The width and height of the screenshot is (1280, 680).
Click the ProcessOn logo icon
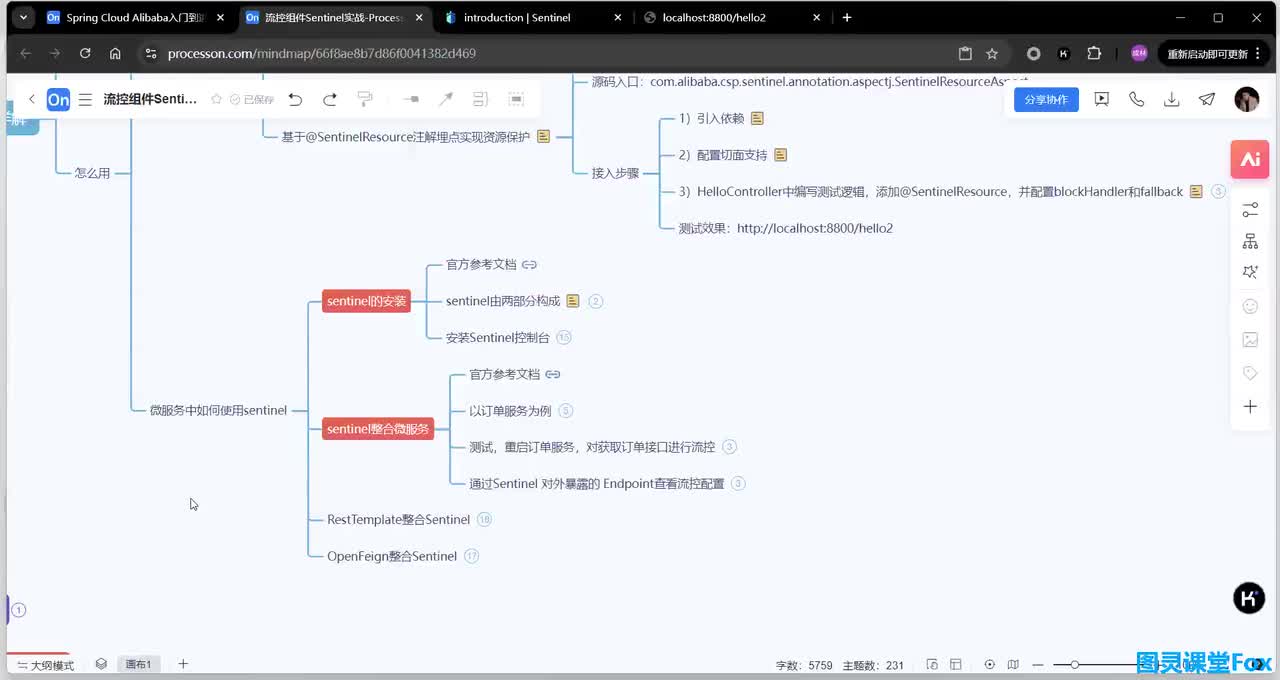pyautogui.click(x=59, y=99)
